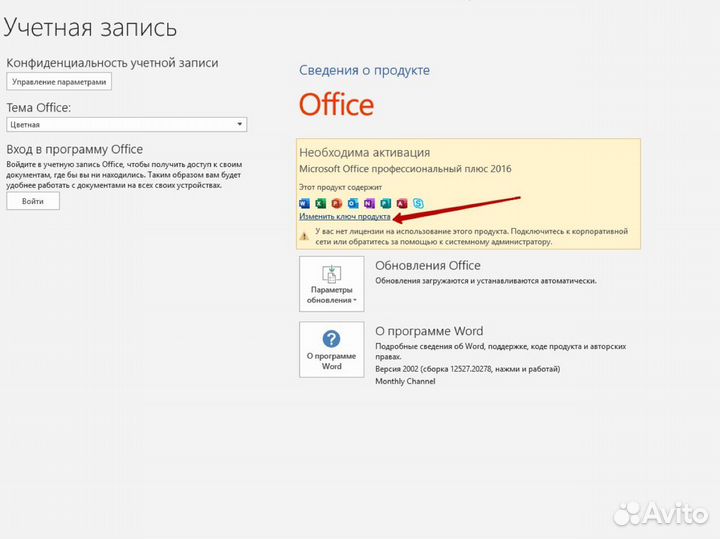Click the Excel app icon
The height and width of the screenshot is (539, 720).
point(321,203)
